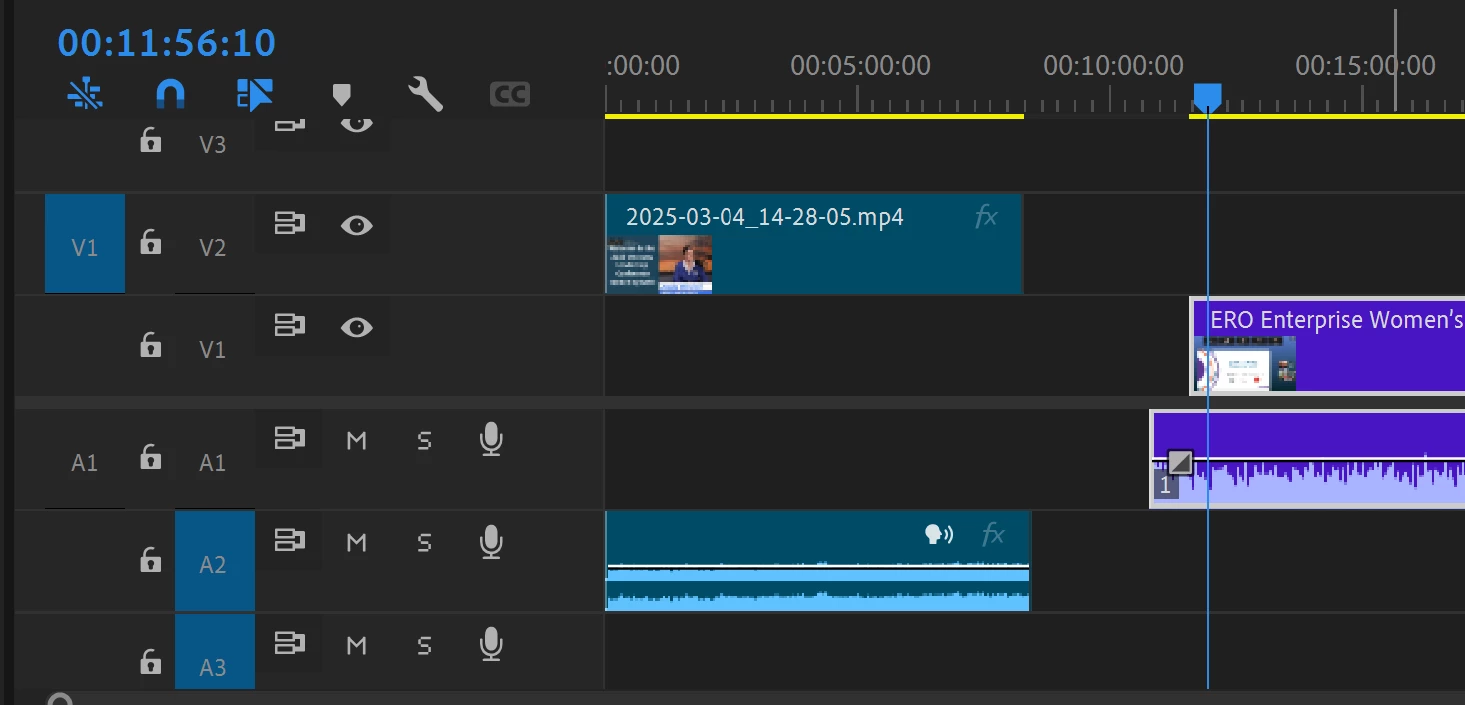Enable voice-over record on A1
This screenshot has width=1465, height=705.
pyautogui.click(x=490, y=439)
